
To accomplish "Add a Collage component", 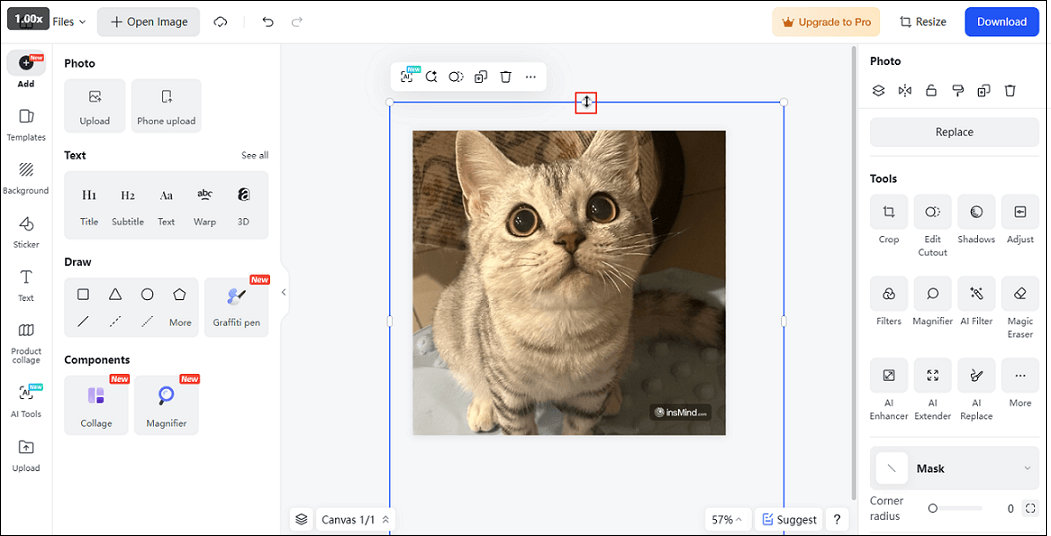I will click(x=96, y=405).
